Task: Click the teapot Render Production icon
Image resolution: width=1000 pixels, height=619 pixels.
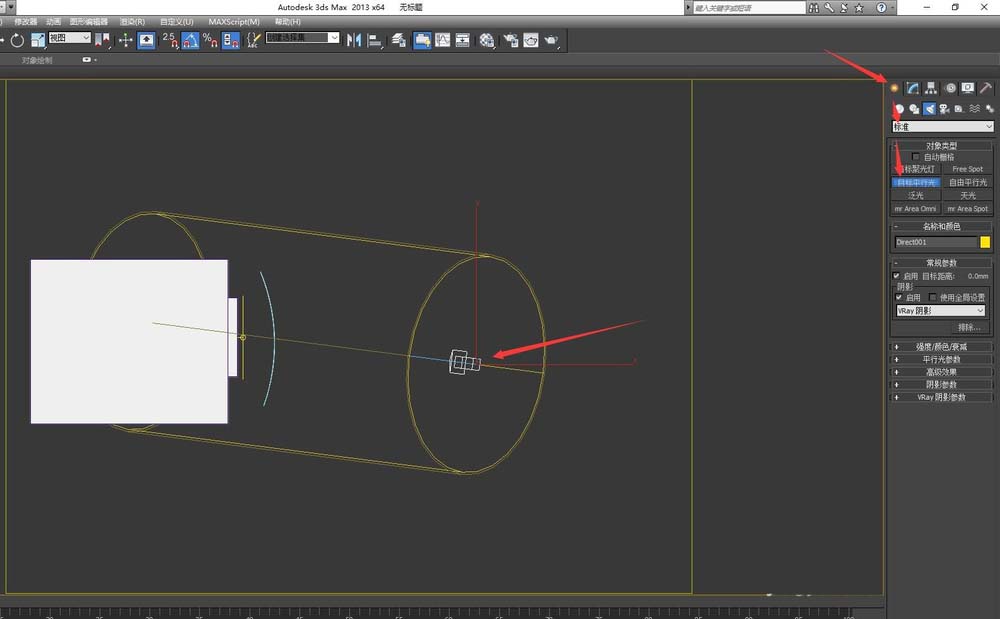Action: point(551,40)
